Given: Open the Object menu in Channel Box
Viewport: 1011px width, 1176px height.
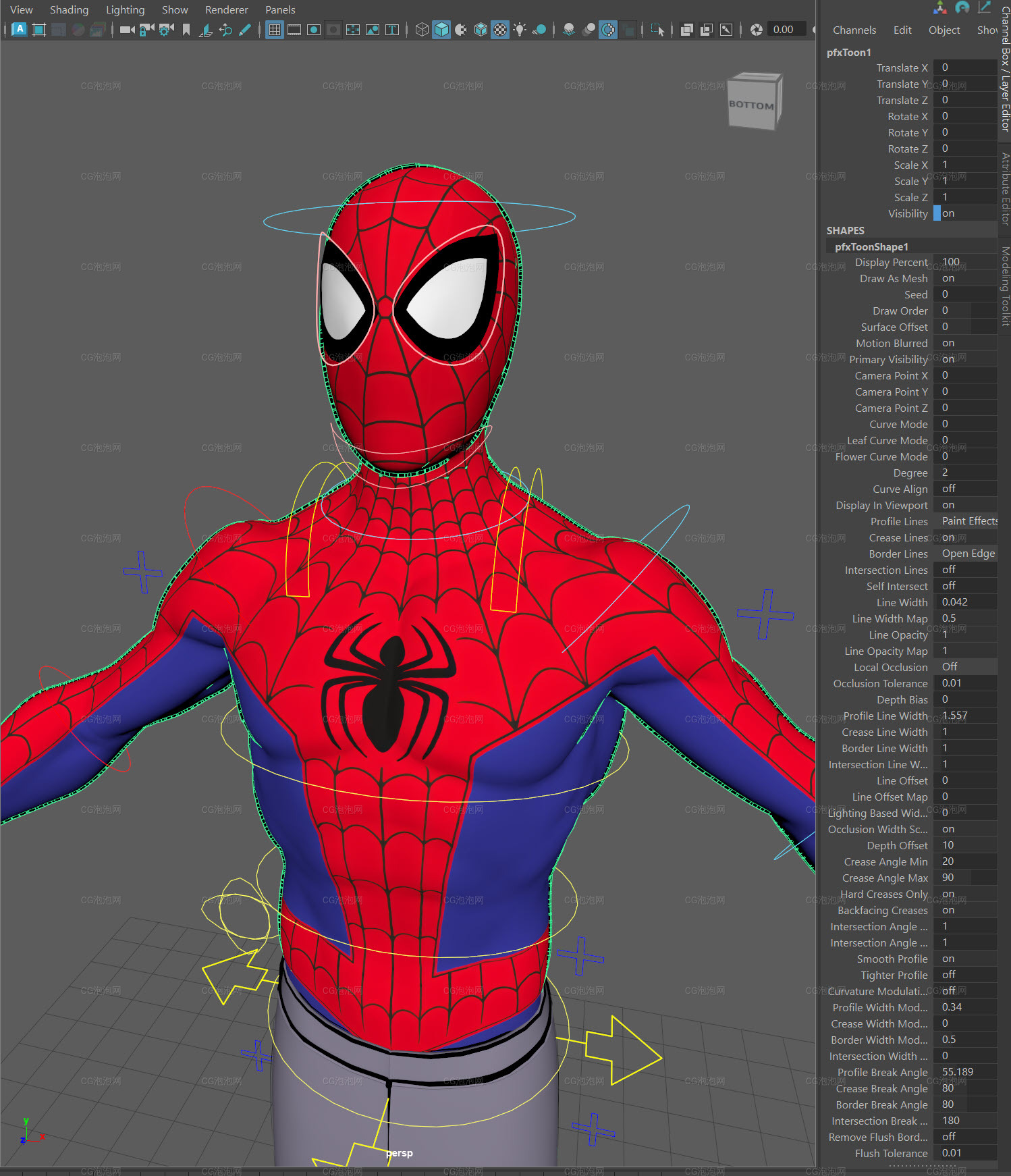Looking at the screenshot, I should click(944, 30).
